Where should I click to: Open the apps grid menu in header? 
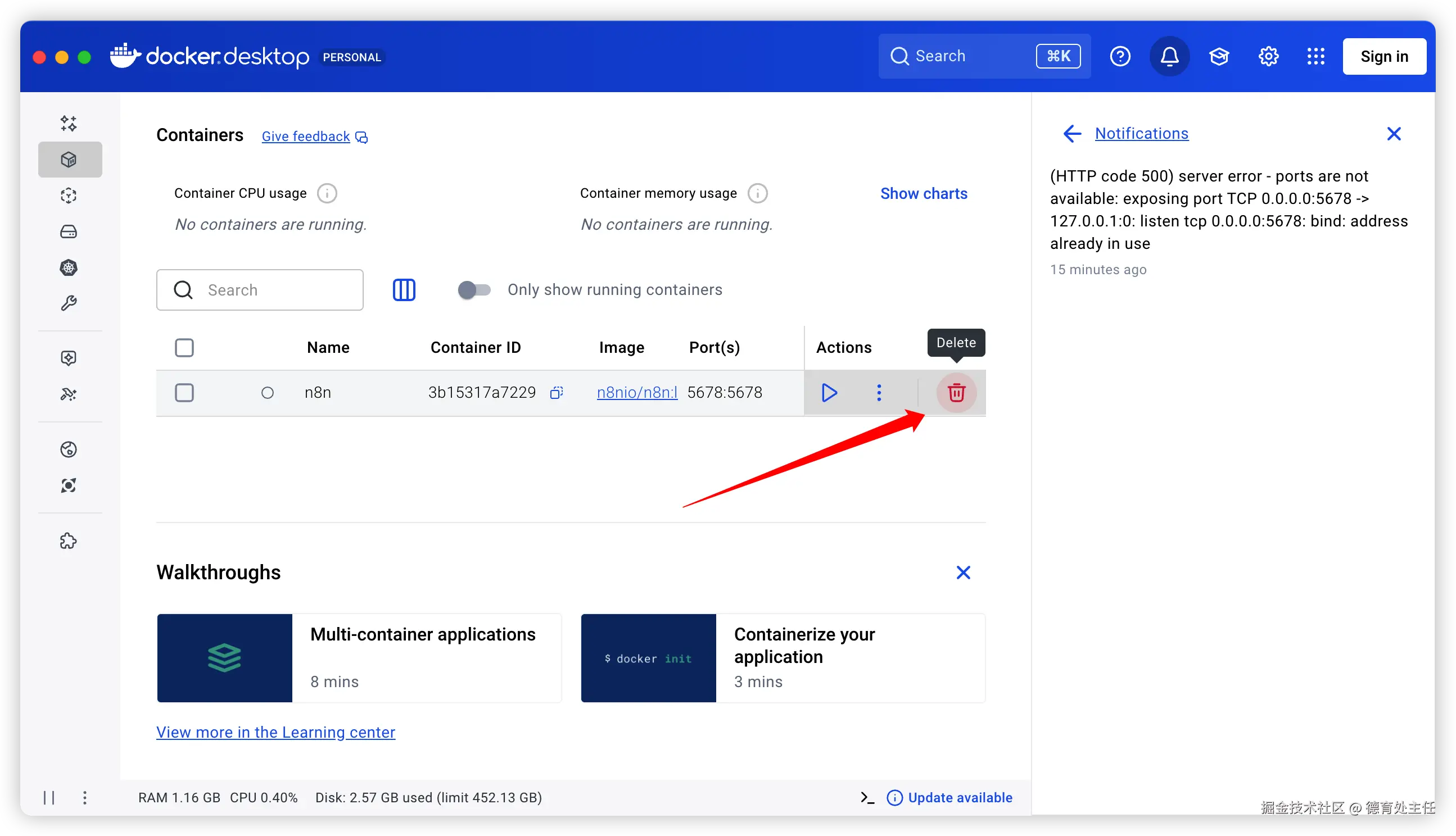1316,56
